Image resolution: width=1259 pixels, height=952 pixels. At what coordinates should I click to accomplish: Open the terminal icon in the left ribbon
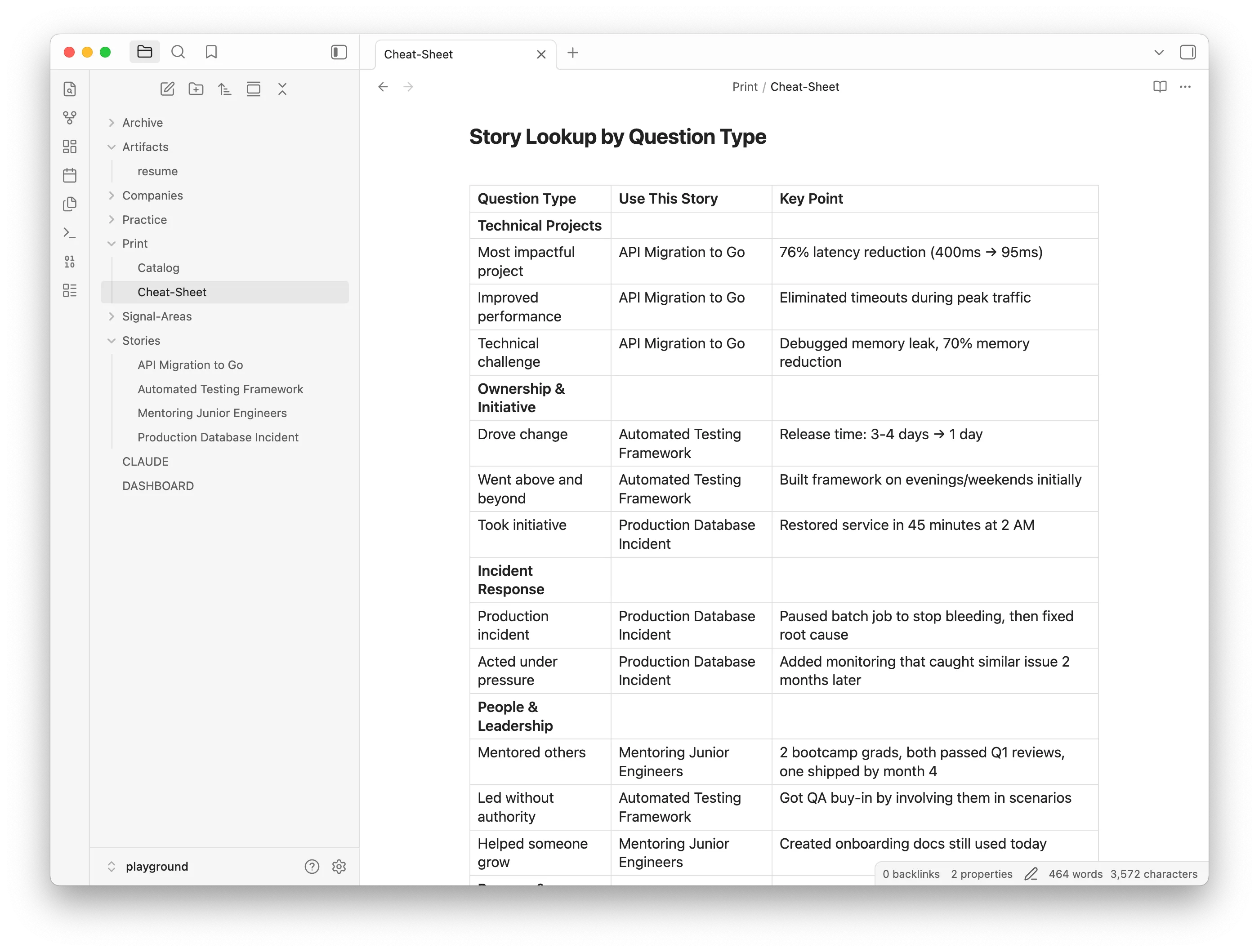point(69,233)
